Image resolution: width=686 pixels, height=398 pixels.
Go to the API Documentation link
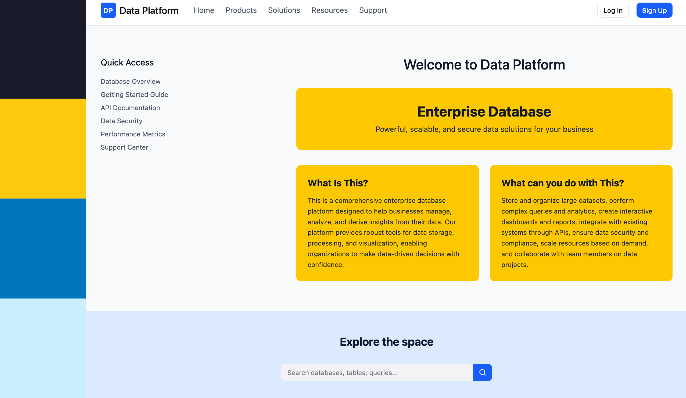[x=130, y=108]
